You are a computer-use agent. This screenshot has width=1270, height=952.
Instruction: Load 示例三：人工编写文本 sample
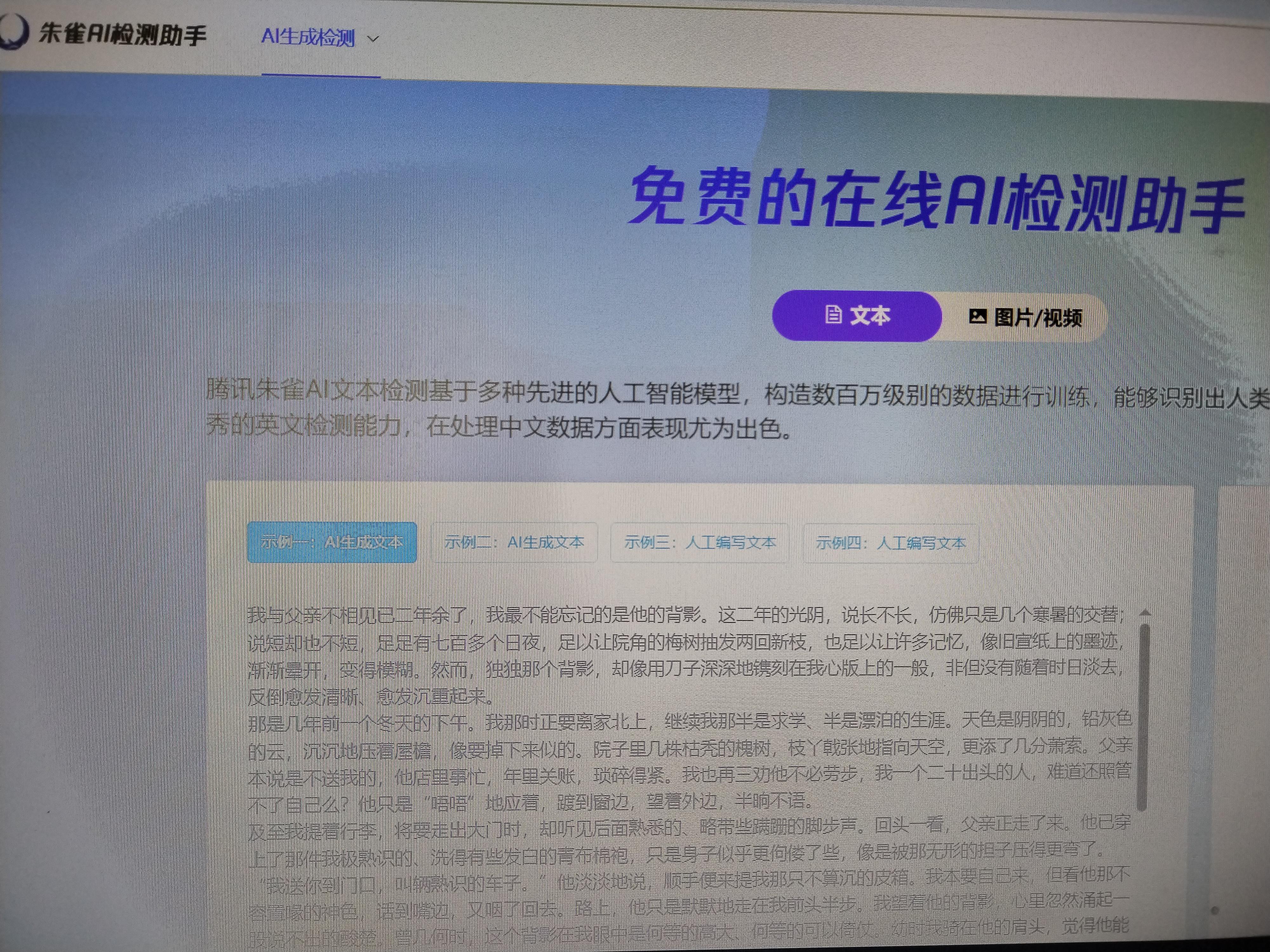pos(699,543)
